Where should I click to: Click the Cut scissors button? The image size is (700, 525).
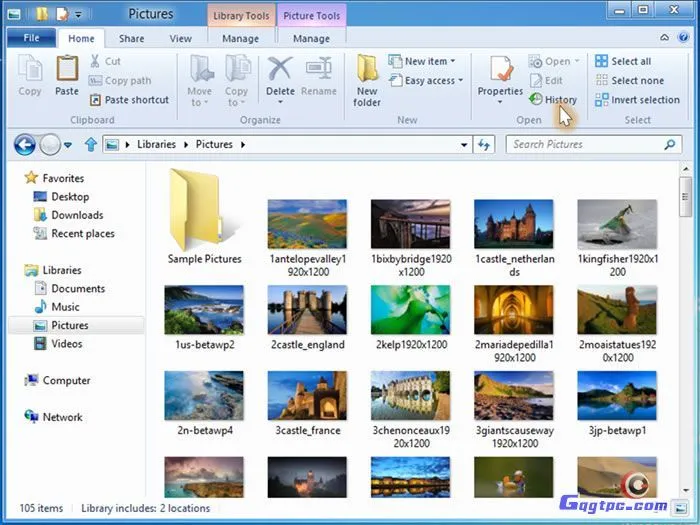pos(105,61)
